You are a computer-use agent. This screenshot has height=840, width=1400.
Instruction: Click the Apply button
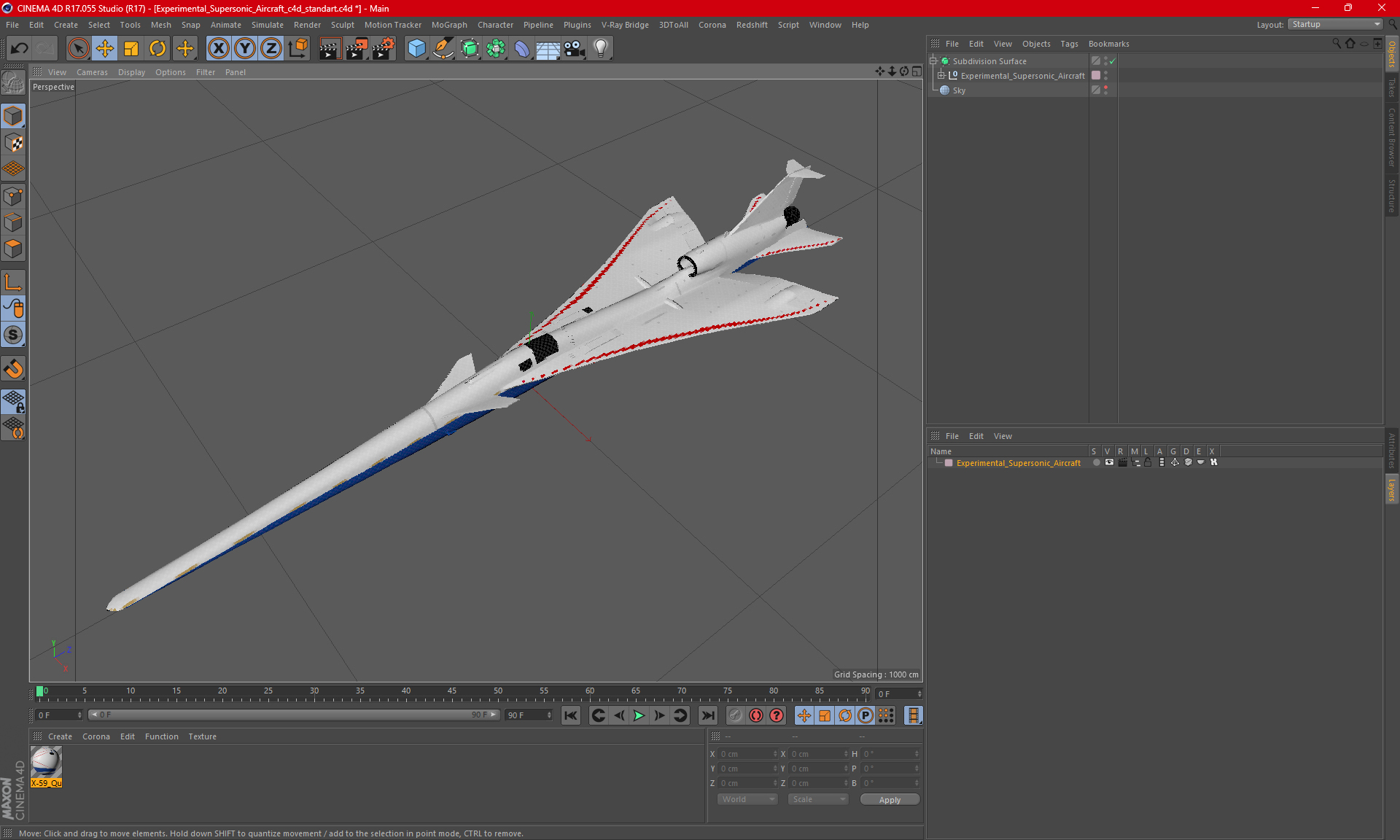tap(890, 800)
